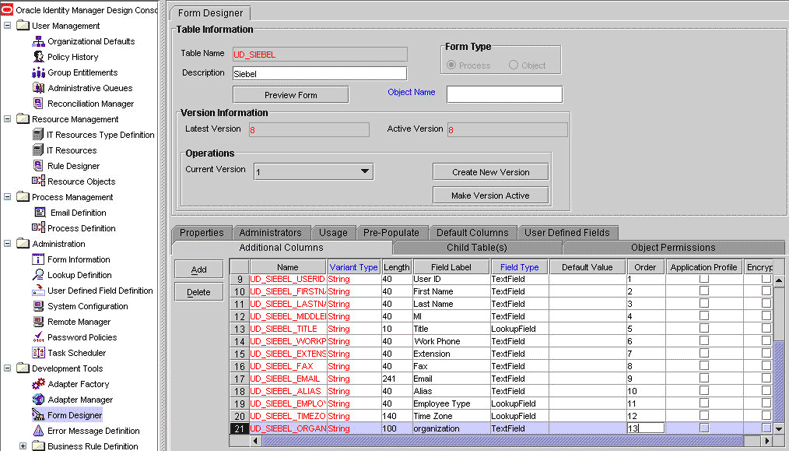Toggle Application Profile for Title row
This screenshot has width=789, height=451.
[x=704, y=328]
